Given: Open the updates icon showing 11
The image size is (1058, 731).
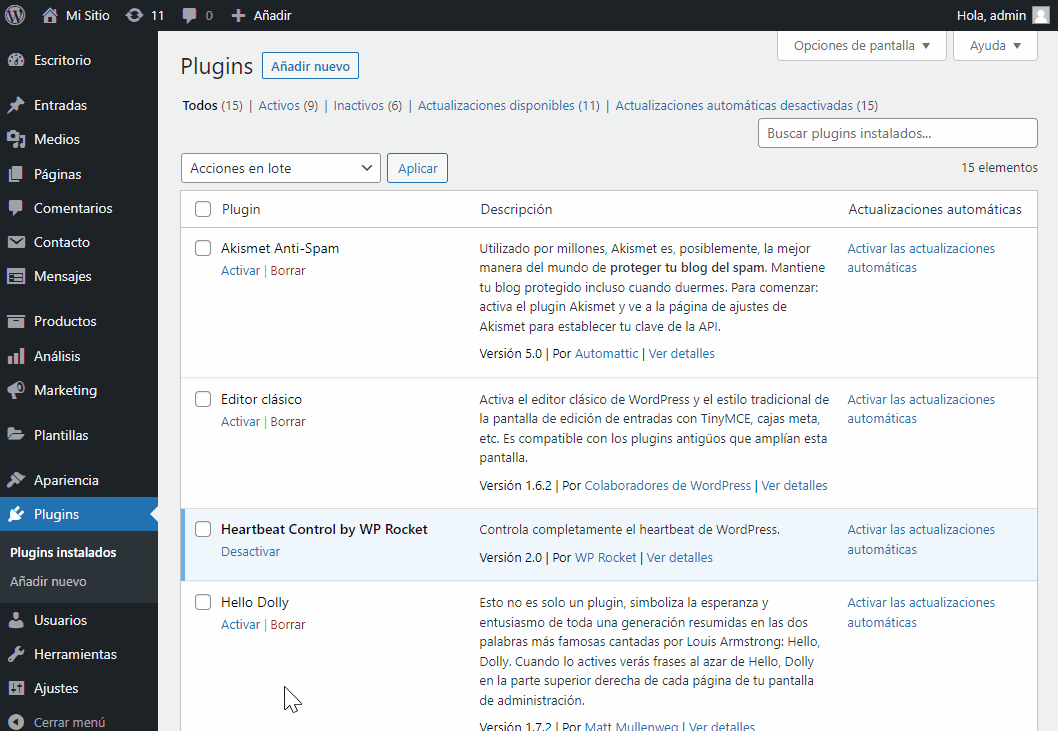Looking at the screenshot, I should coord(134,15).
